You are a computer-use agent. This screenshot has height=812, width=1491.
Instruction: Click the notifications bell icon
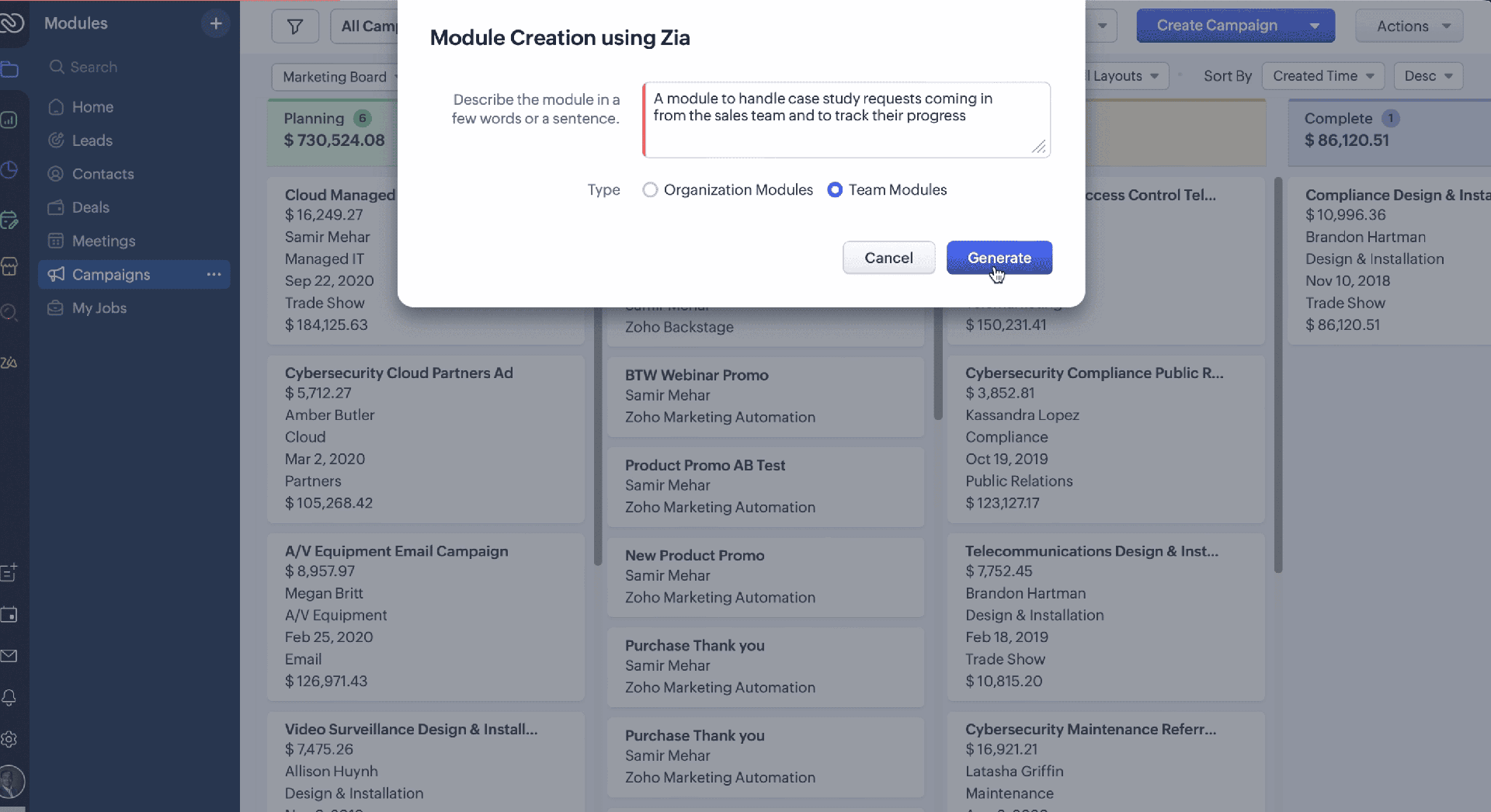[x=9, y=698]
